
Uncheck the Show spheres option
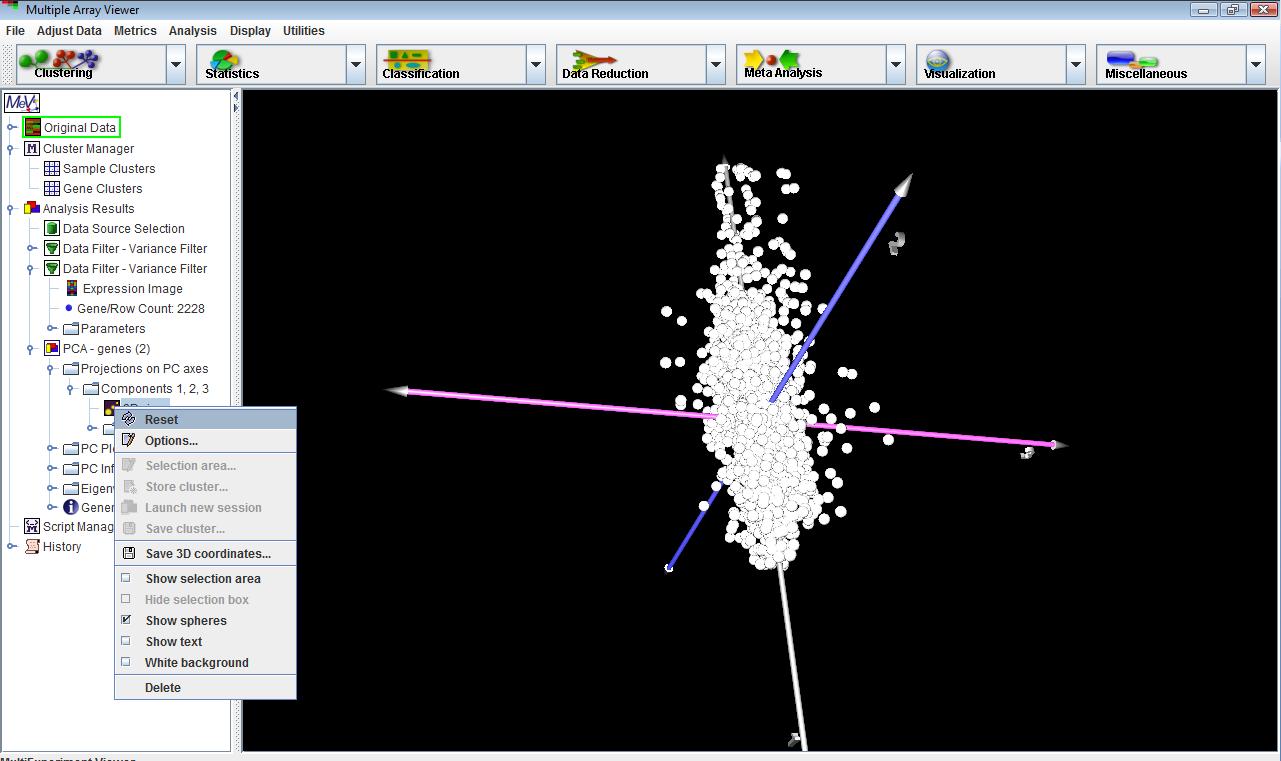(126, 620)
